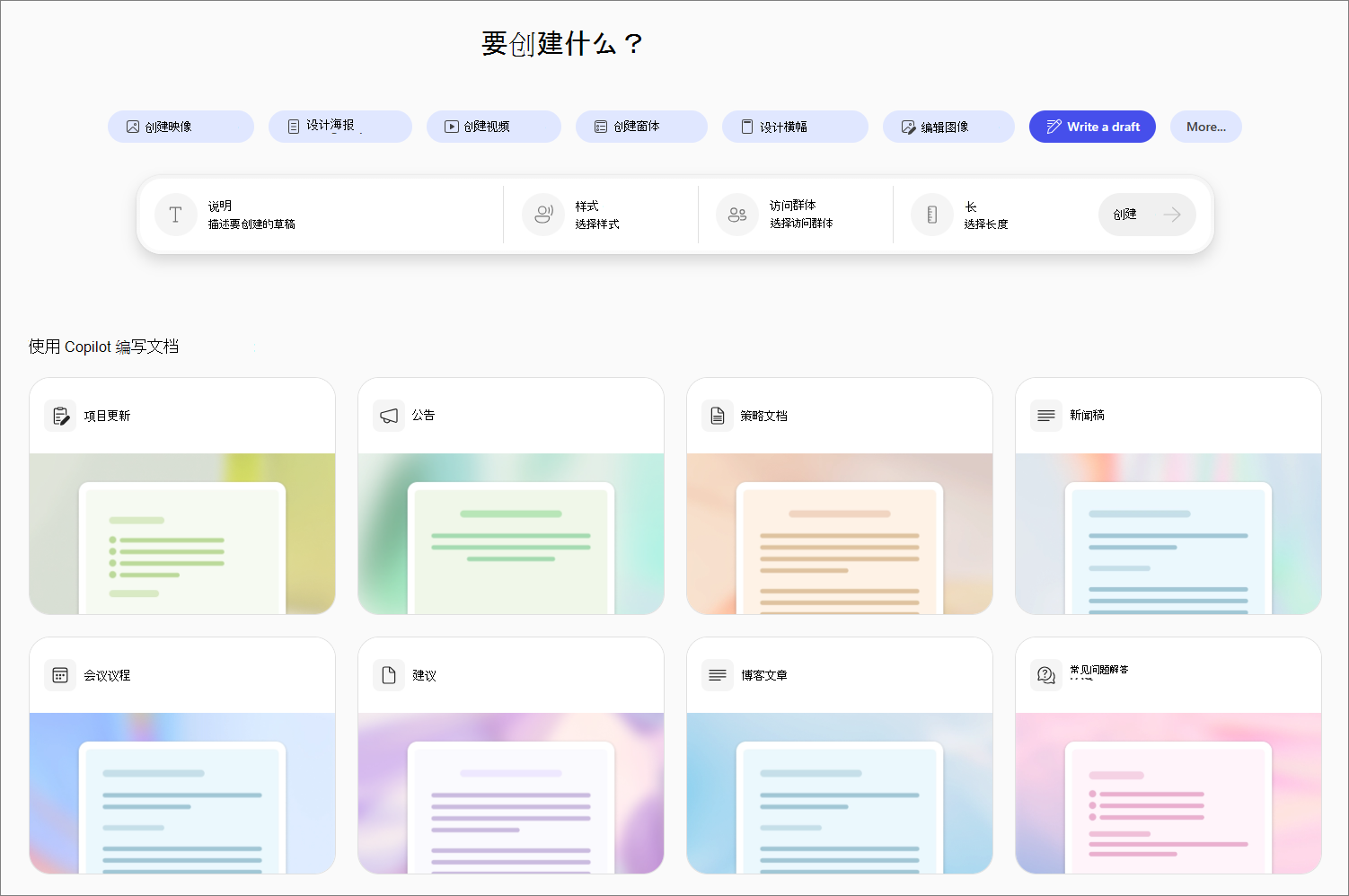
Task: Open the 建议 template preview
Action: pyautogui.click(x=511, y=794)
